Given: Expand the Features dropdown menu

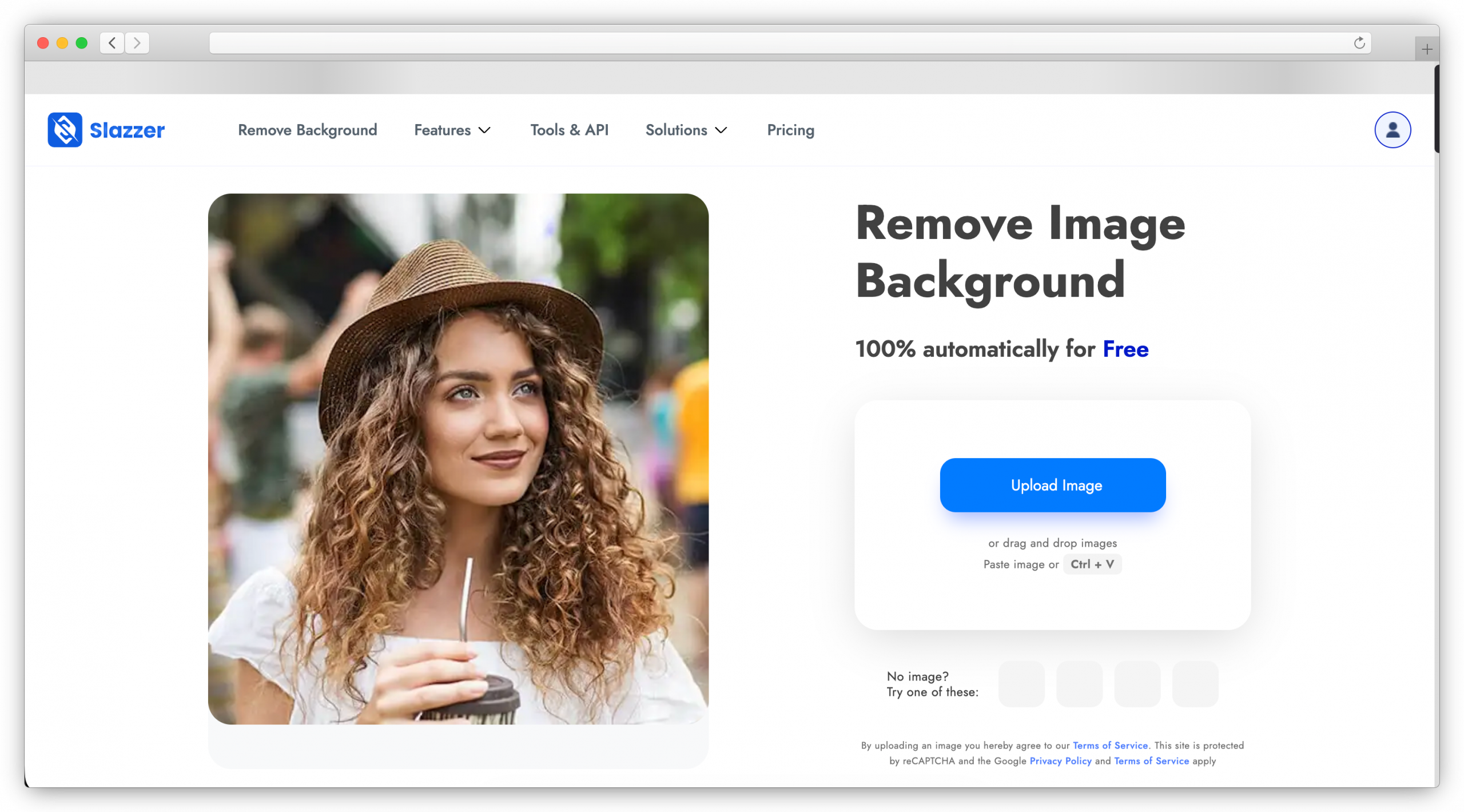Looking at the screenshot, I should [x=452, y=130].
